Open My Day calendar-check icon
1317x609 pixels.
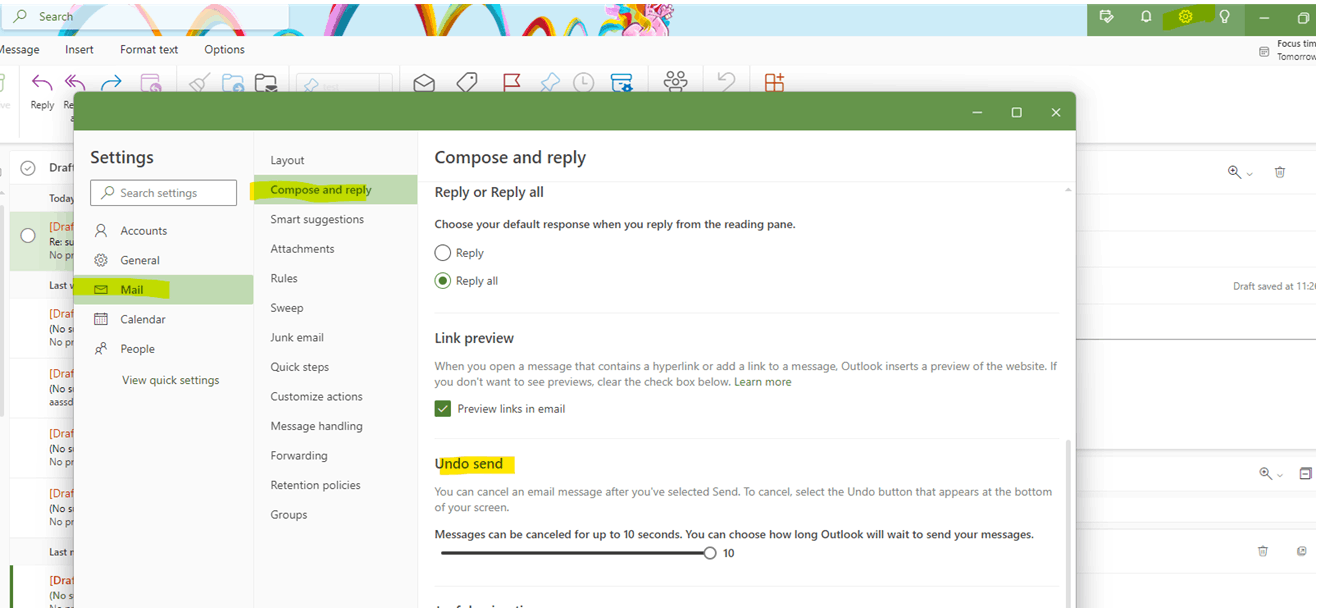[1106, 17]
